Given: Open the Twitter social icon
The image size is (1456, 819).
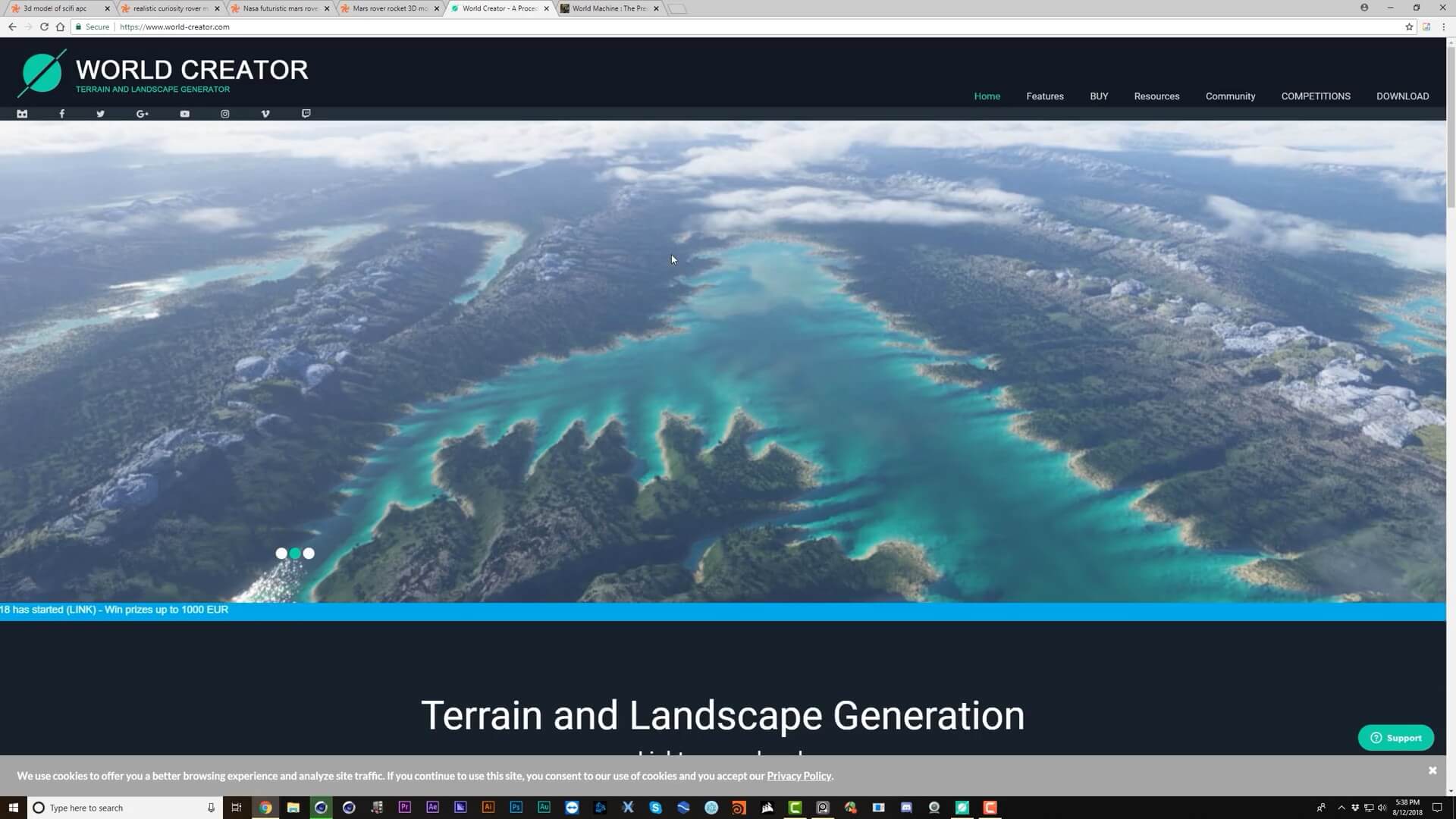Looking at the screenshot, I should (x=100, y=114).
